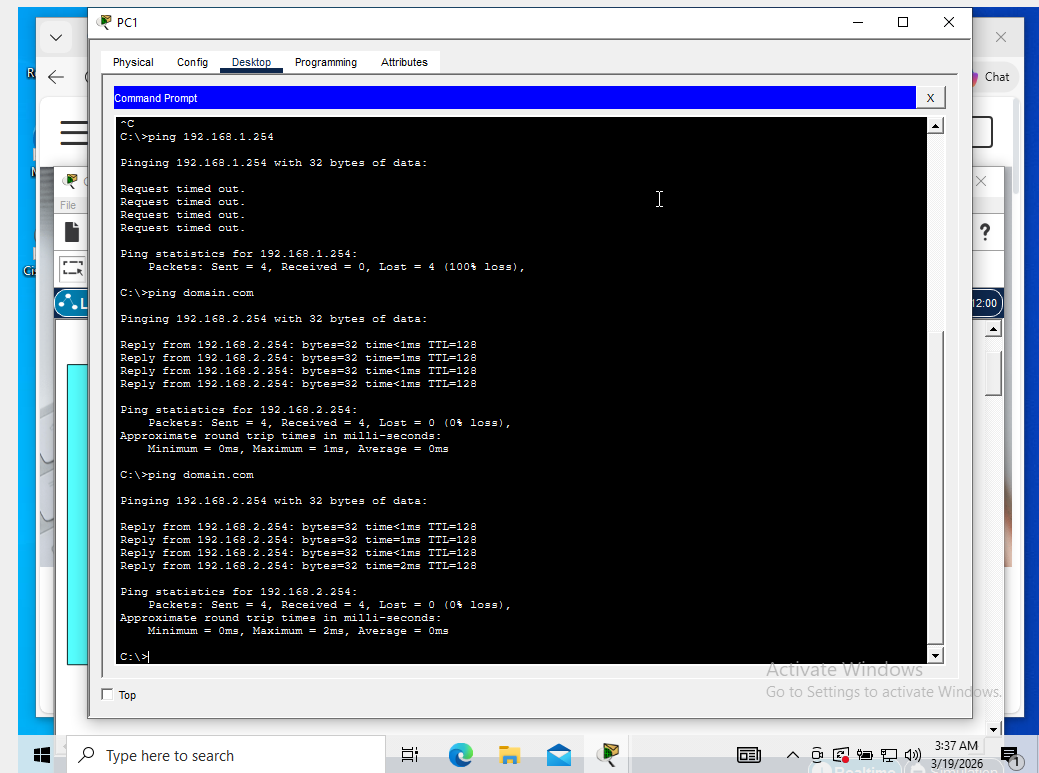Enable the Top checkbox on Command Prompt
This screenshot has height=773, width=1039.
107,694
